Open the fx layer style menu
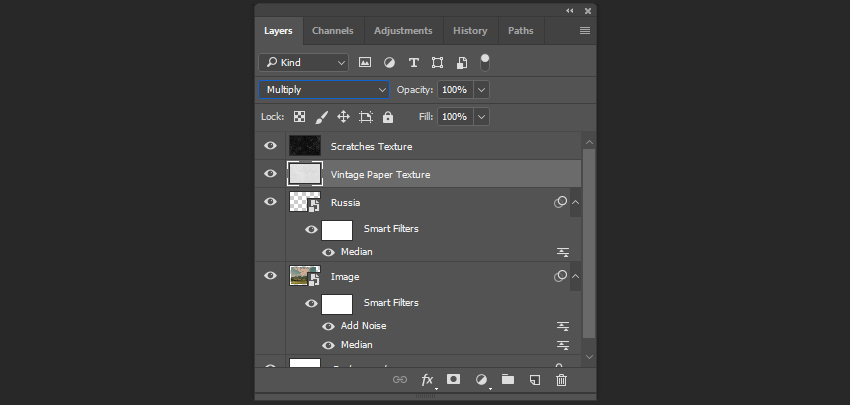This screenshot has width=850, height=405. point(428,380)
